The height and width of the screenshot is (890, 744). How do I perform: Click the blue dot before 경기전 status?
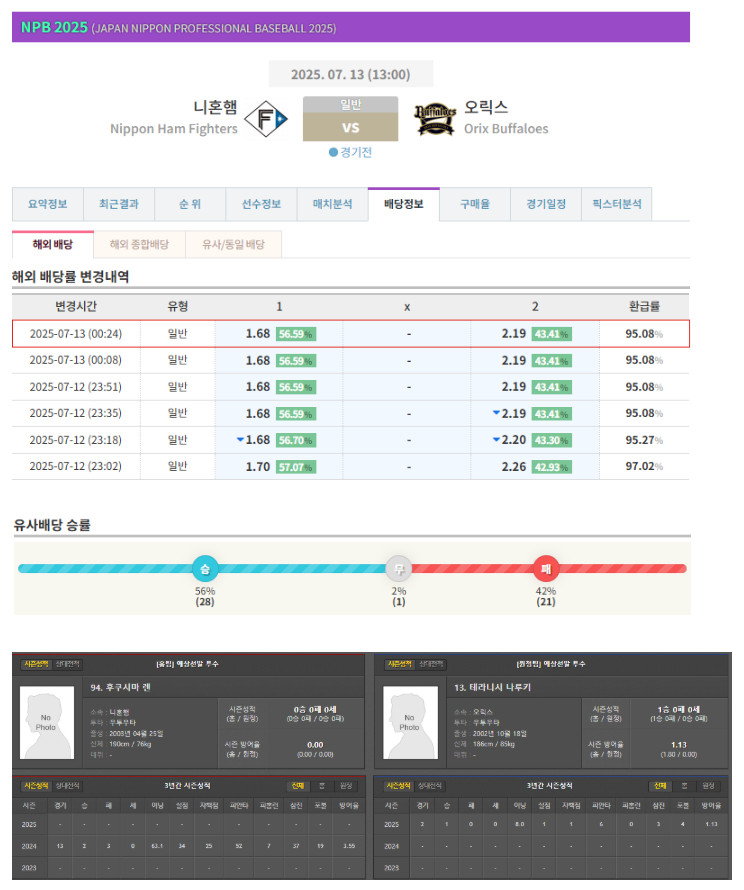333,152
